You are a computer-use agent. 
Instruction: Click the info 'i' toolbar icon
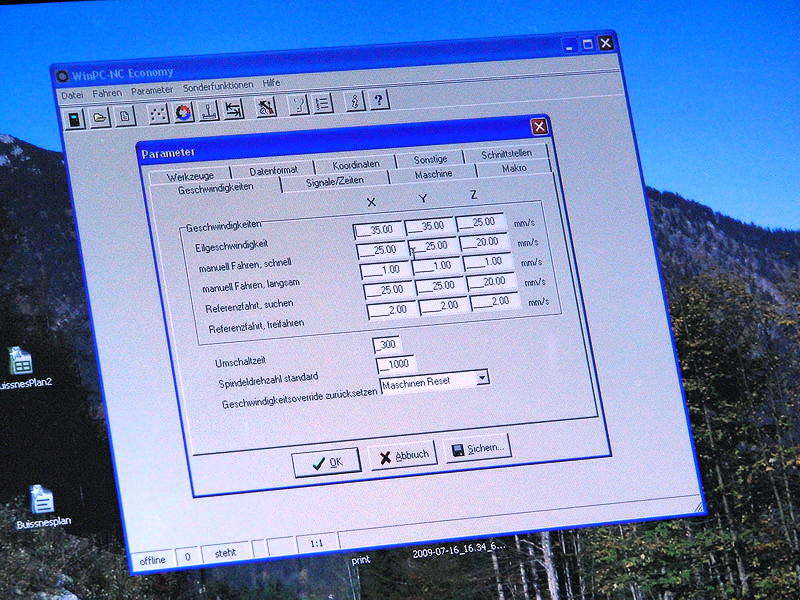point(355,102)
